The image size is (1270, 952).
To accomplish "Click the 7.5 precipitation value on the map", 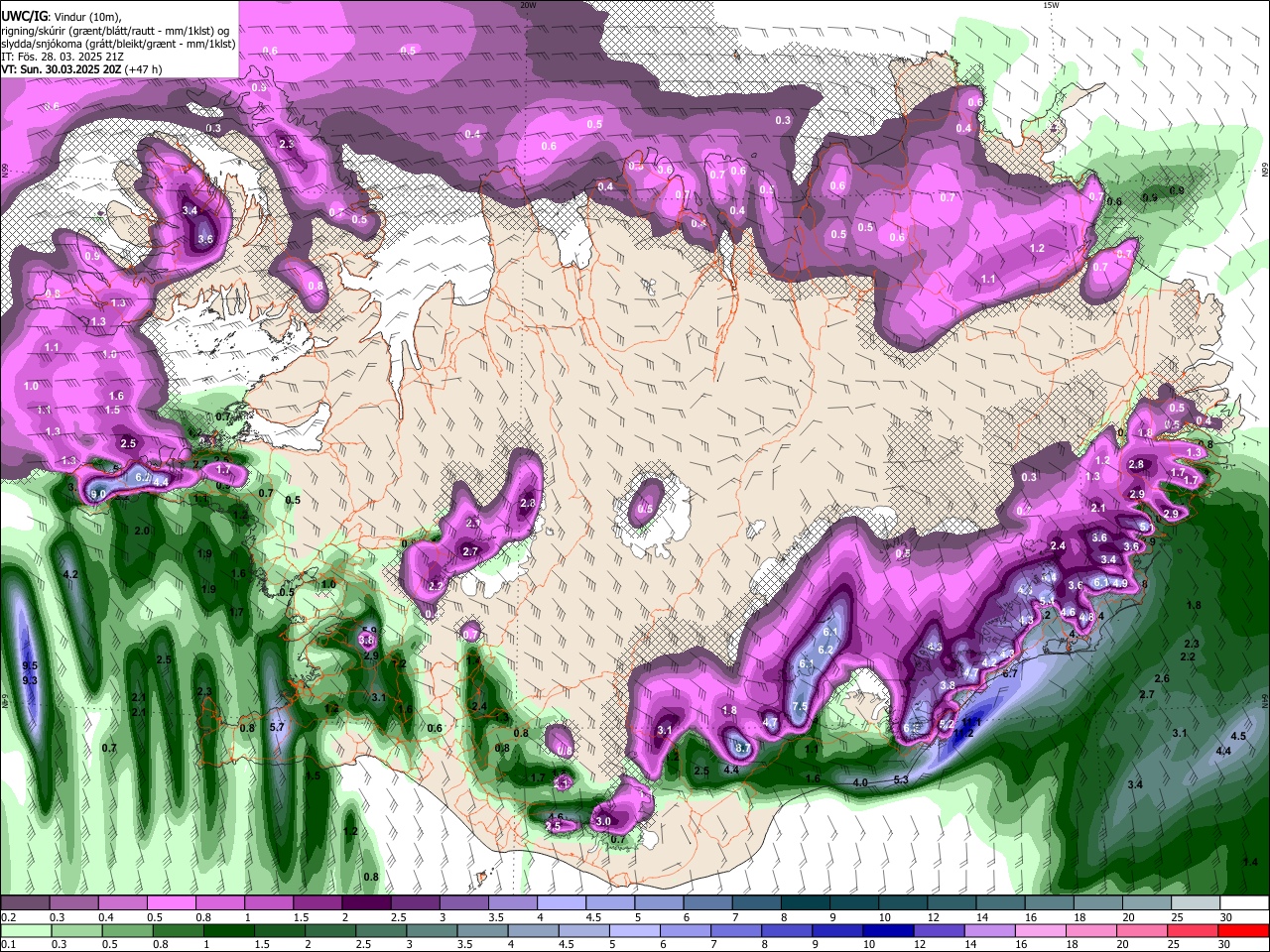I will [x=800, y=706].
